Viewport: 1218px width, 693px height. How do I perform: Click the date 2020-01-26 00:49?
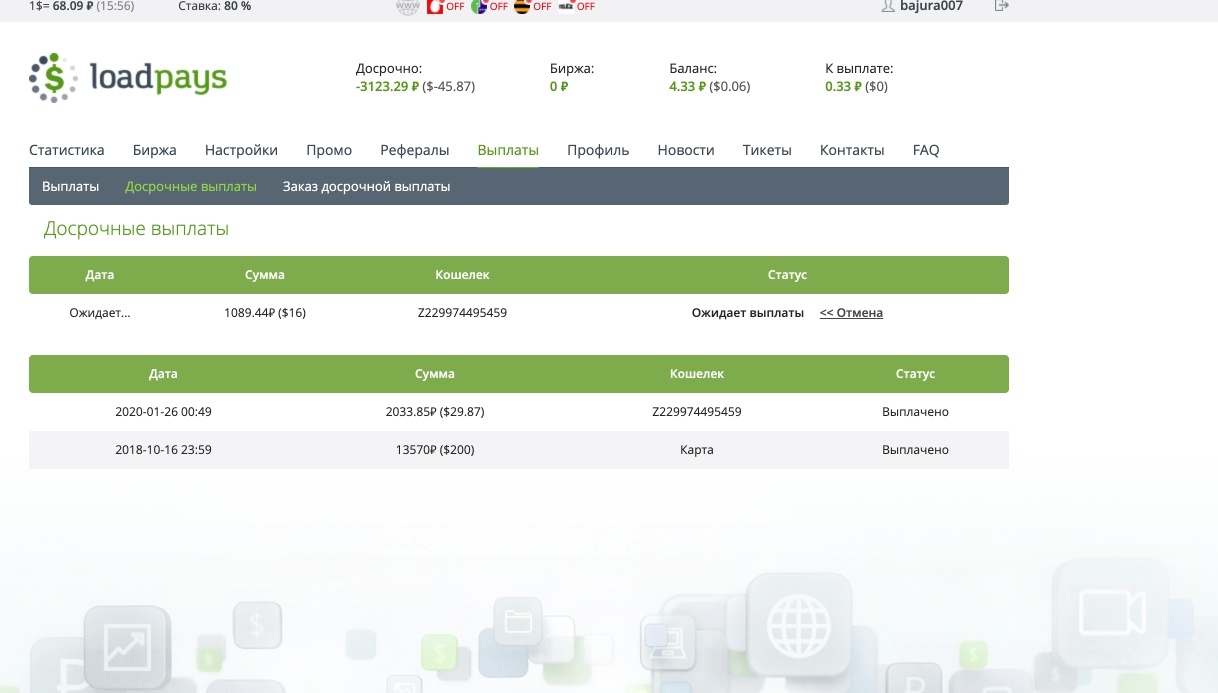(163, 412)
